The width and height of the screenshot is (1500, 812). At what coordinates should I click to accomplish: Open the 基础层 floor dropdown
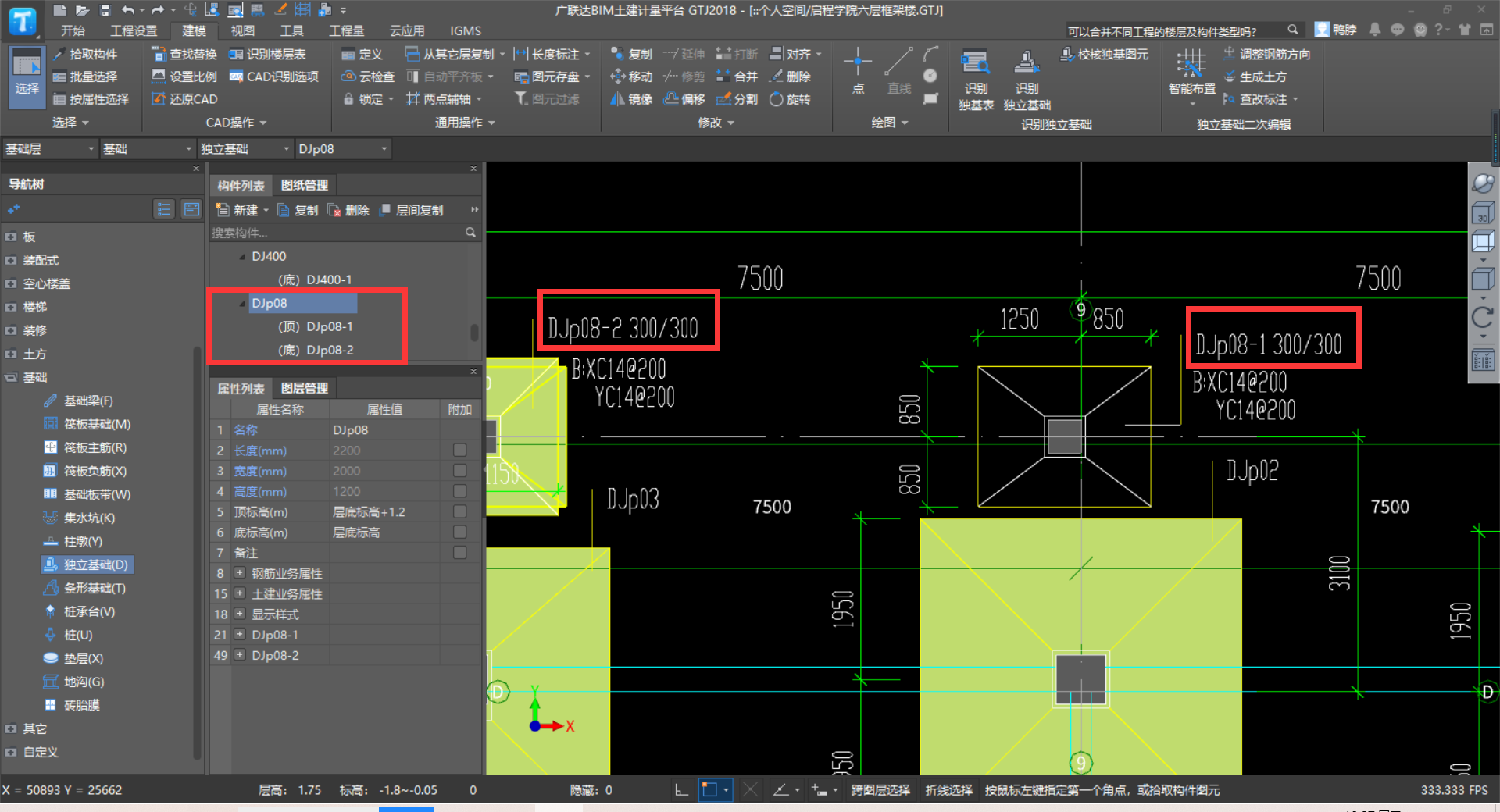(x=49, y=149)
